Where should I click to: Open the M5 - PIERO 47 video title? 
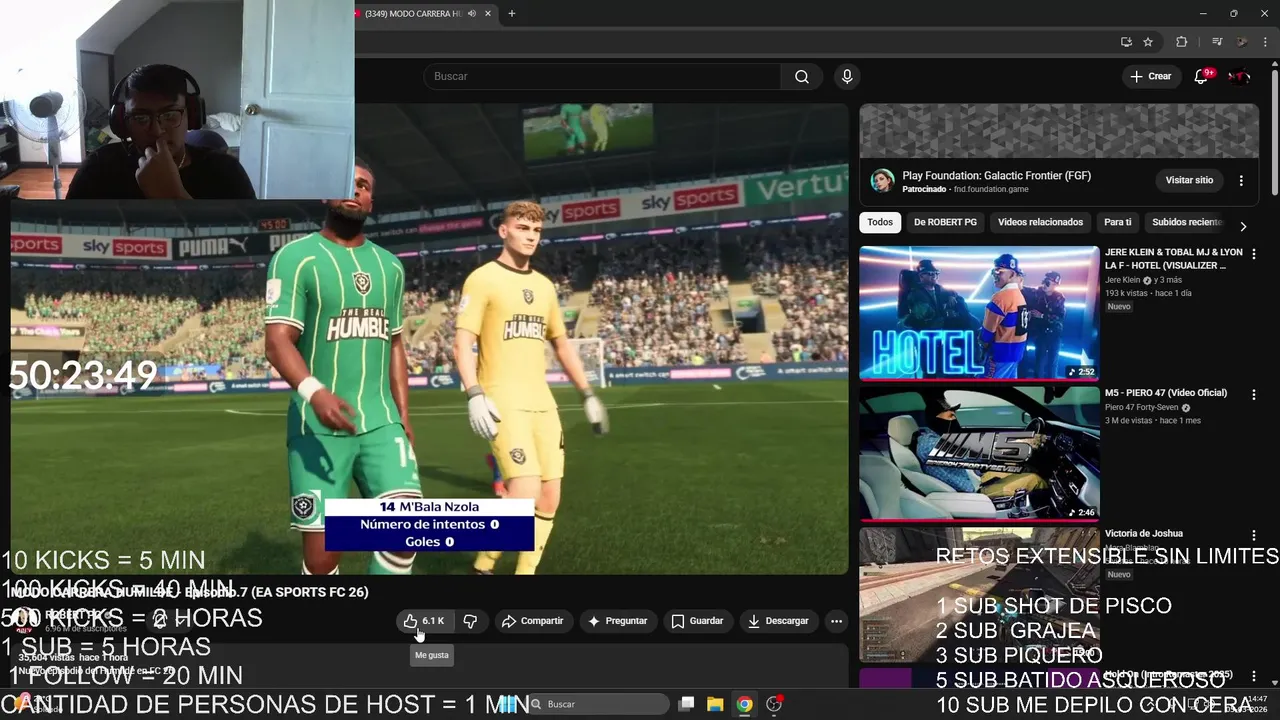(1166, 393)
